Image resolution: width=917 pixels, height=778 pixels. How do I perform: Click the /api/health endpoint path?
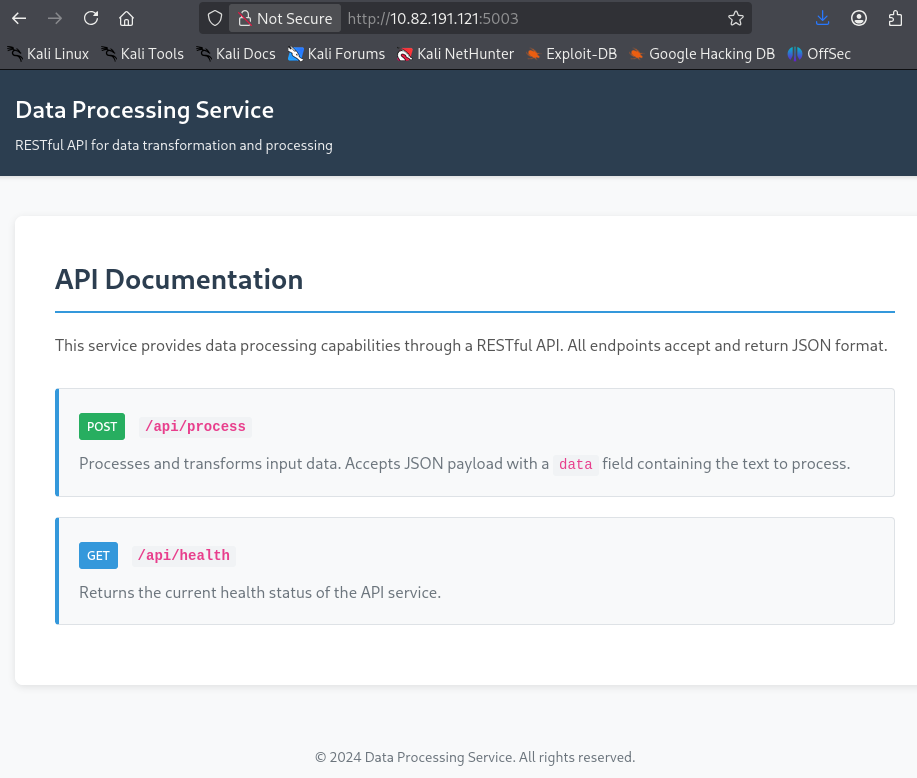tap(184, 555)
